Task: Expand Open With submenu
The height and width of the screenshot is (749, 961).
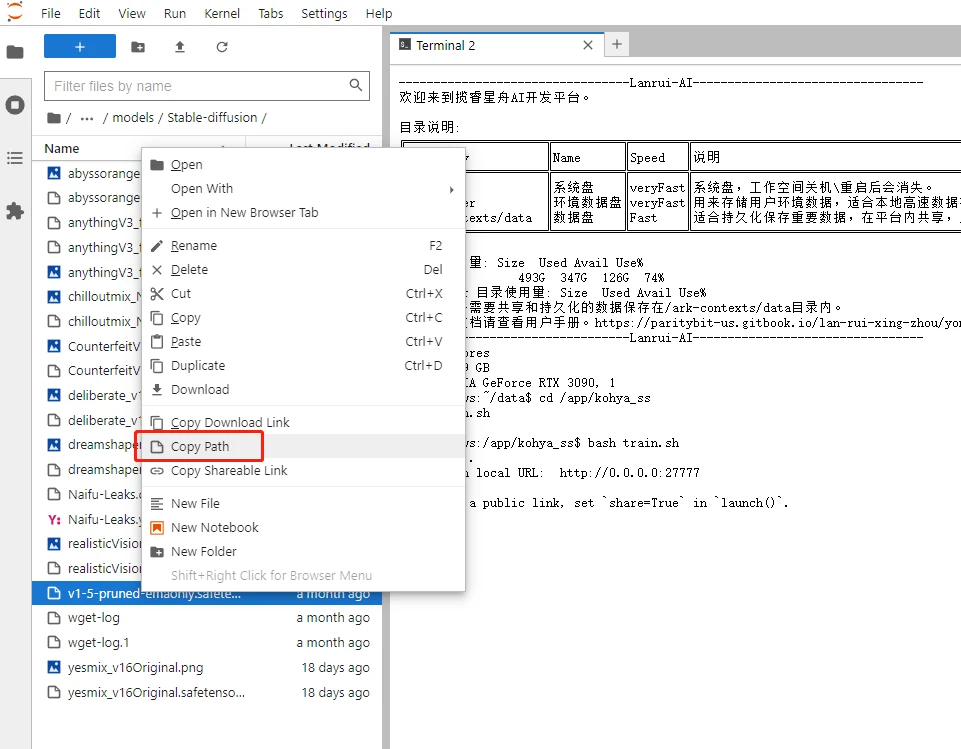Action: click(x=303, y=189)
